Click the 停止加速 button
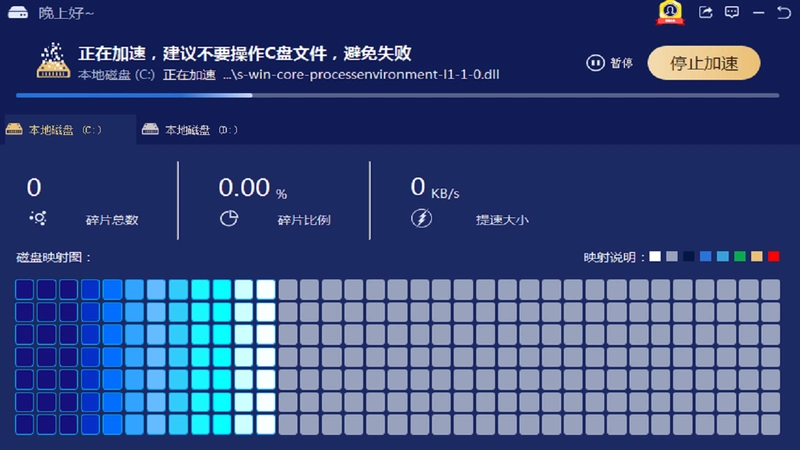Screen dimensions: 800x450 pos(704,63)
